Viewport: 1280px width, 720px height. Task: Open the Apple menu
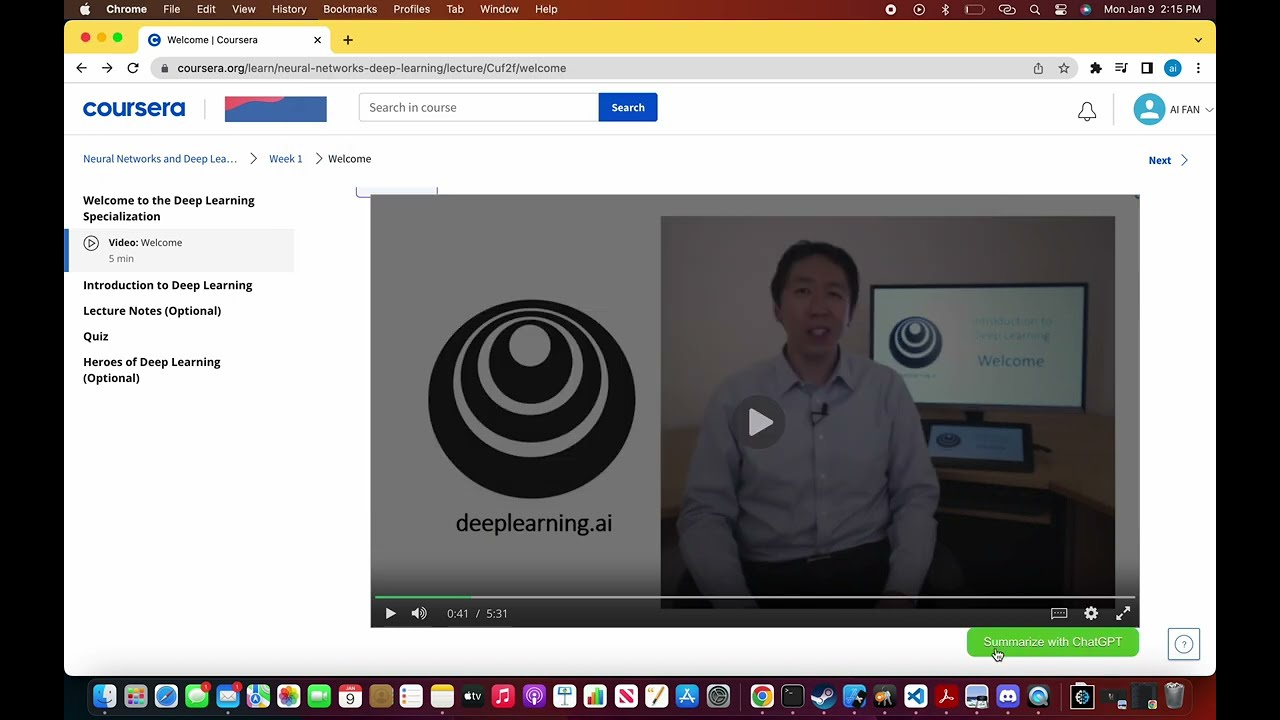85,9
